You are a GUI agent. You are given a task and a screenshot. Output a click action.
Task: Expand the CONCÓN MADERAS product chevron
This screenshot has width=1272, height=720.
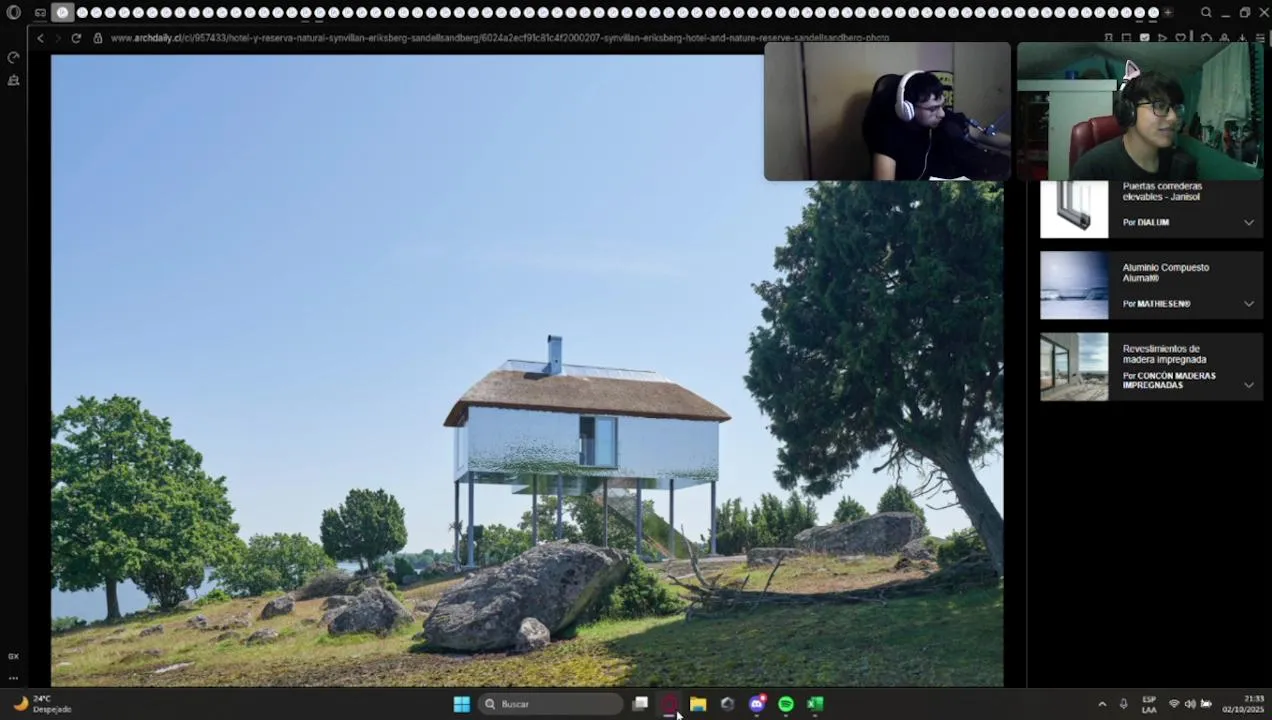coord(1248,384)
